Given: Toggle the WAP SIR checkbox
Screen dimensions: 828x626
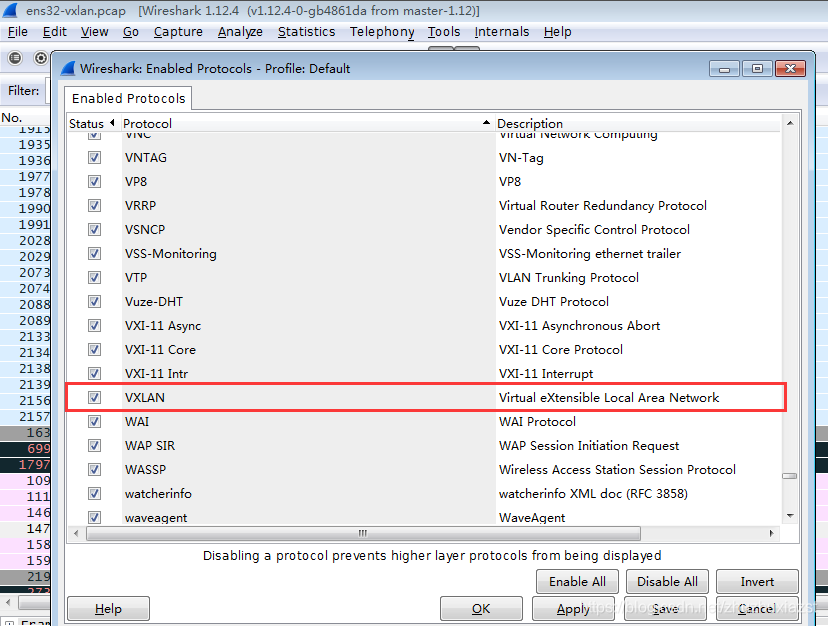Looking at the screenshot, I should click(95, 445).
